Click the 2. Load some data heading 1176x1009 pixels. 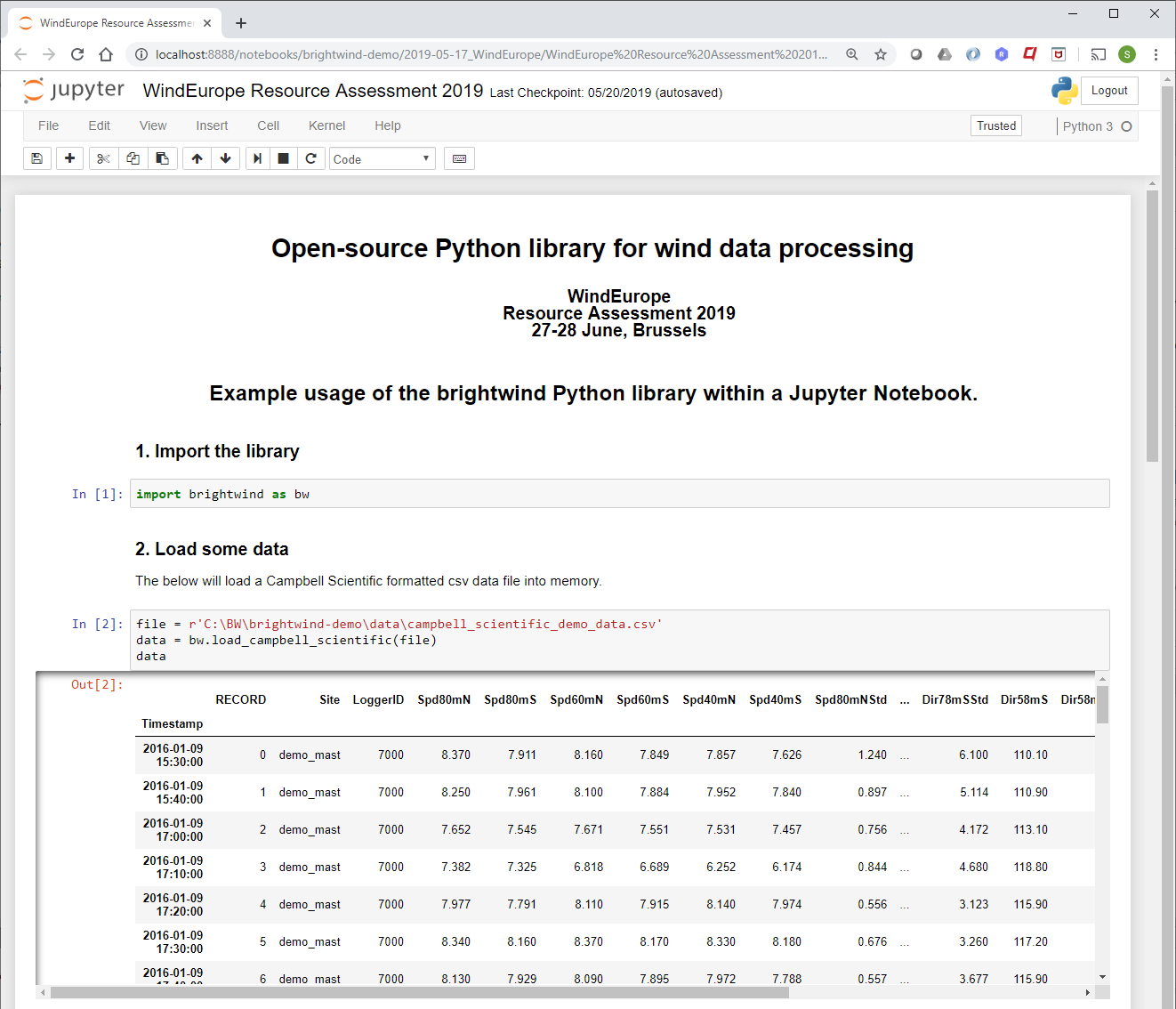click(x=212, y=549)
